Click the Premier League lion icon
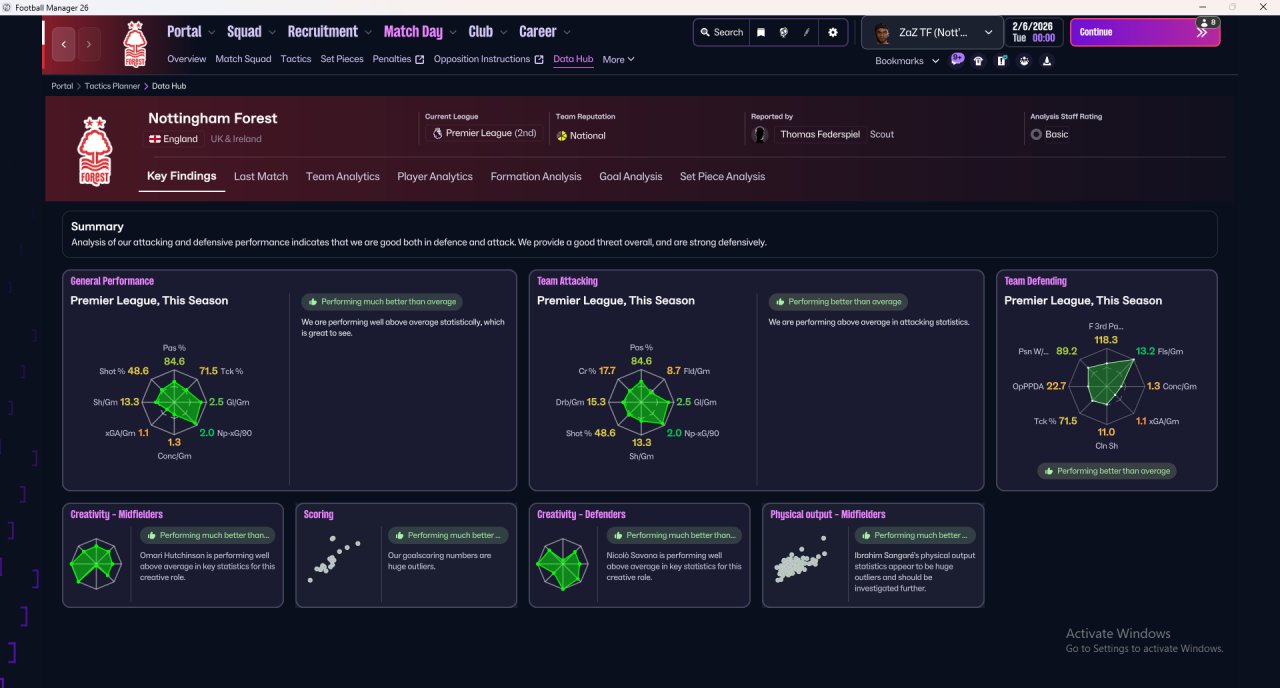The height and width of the screenshot is (688, 1280). 437,133
